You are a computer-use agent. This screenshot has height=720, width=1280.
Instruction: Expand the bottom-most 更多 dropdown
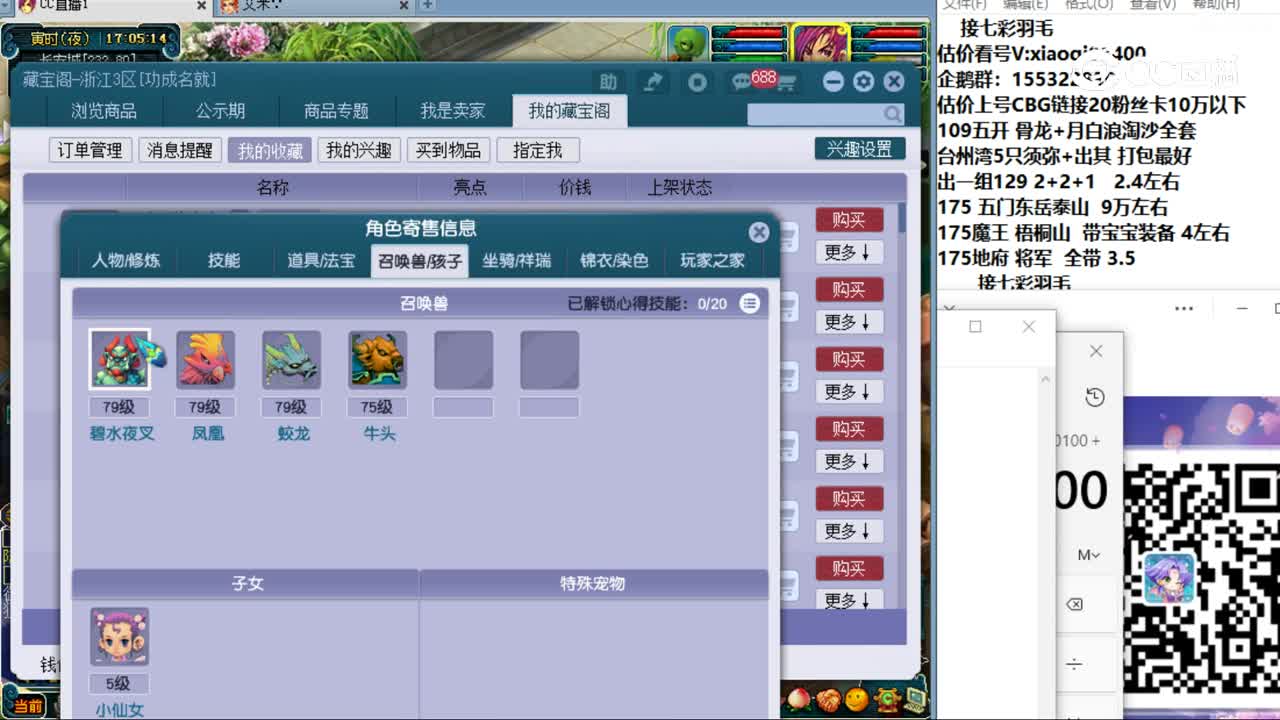coord(849,600)
